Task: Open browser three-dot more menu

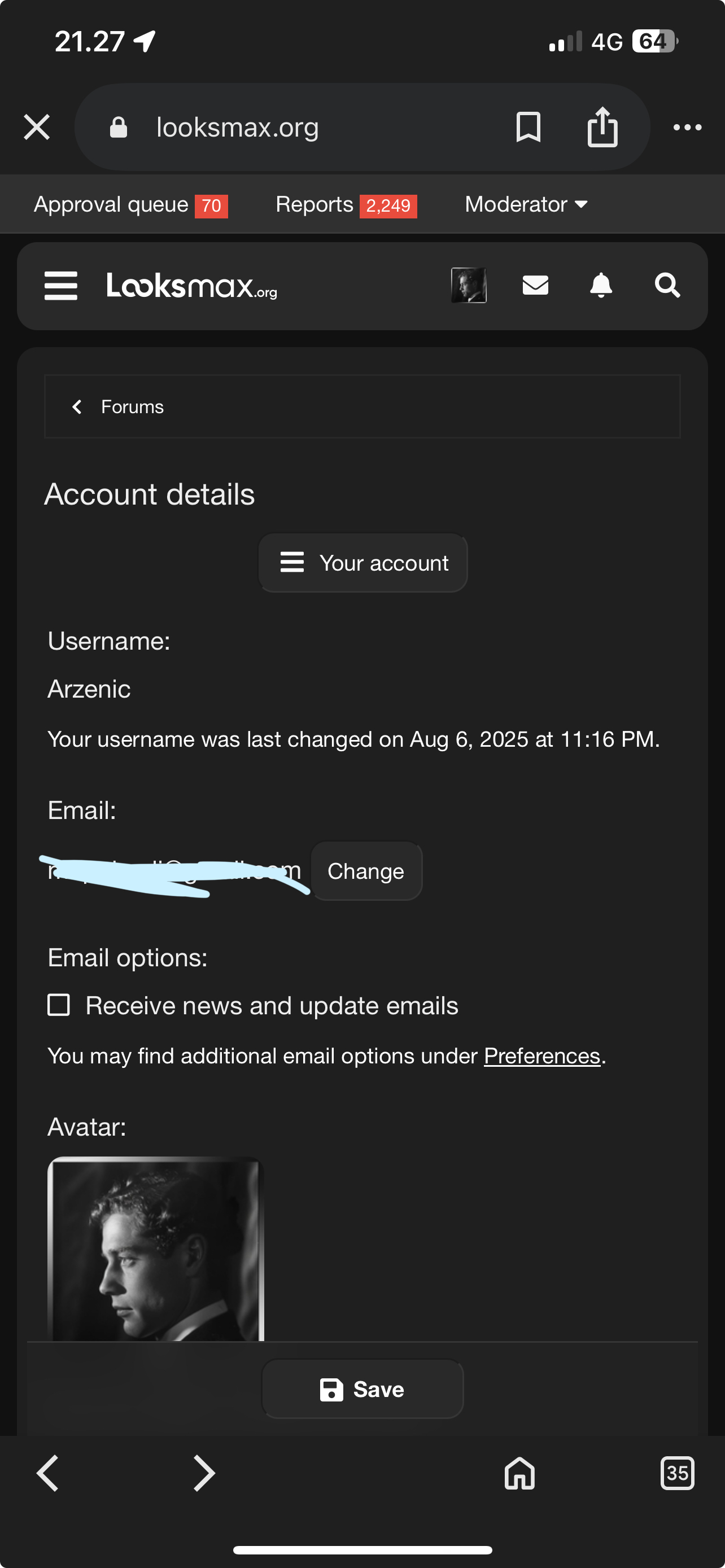Action: [687, 127]
